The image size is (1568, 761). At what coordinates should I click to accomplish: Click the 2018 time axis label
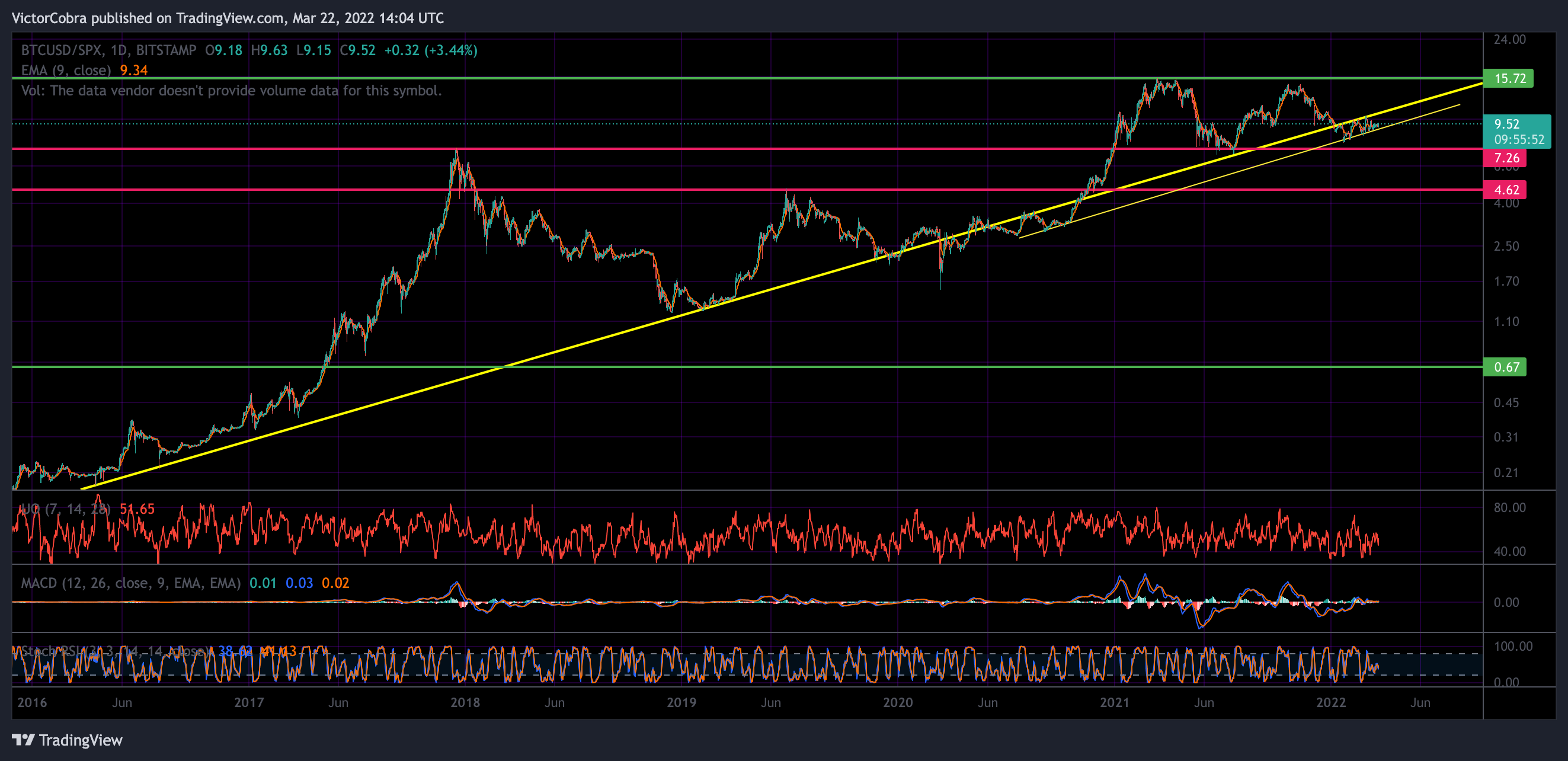point(465,702)
